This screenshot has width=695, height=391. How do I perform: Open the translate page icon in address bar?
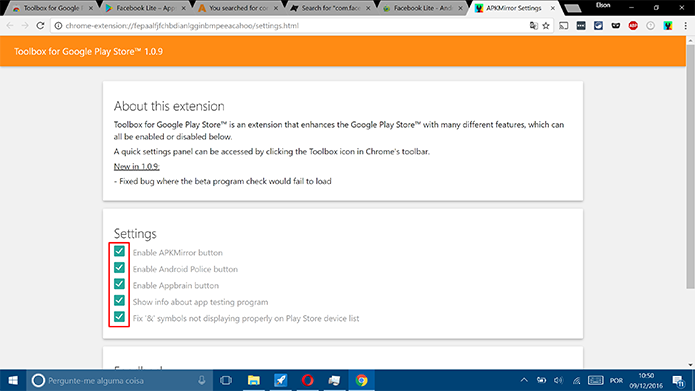pyautogui.click(x=534, y=26)
